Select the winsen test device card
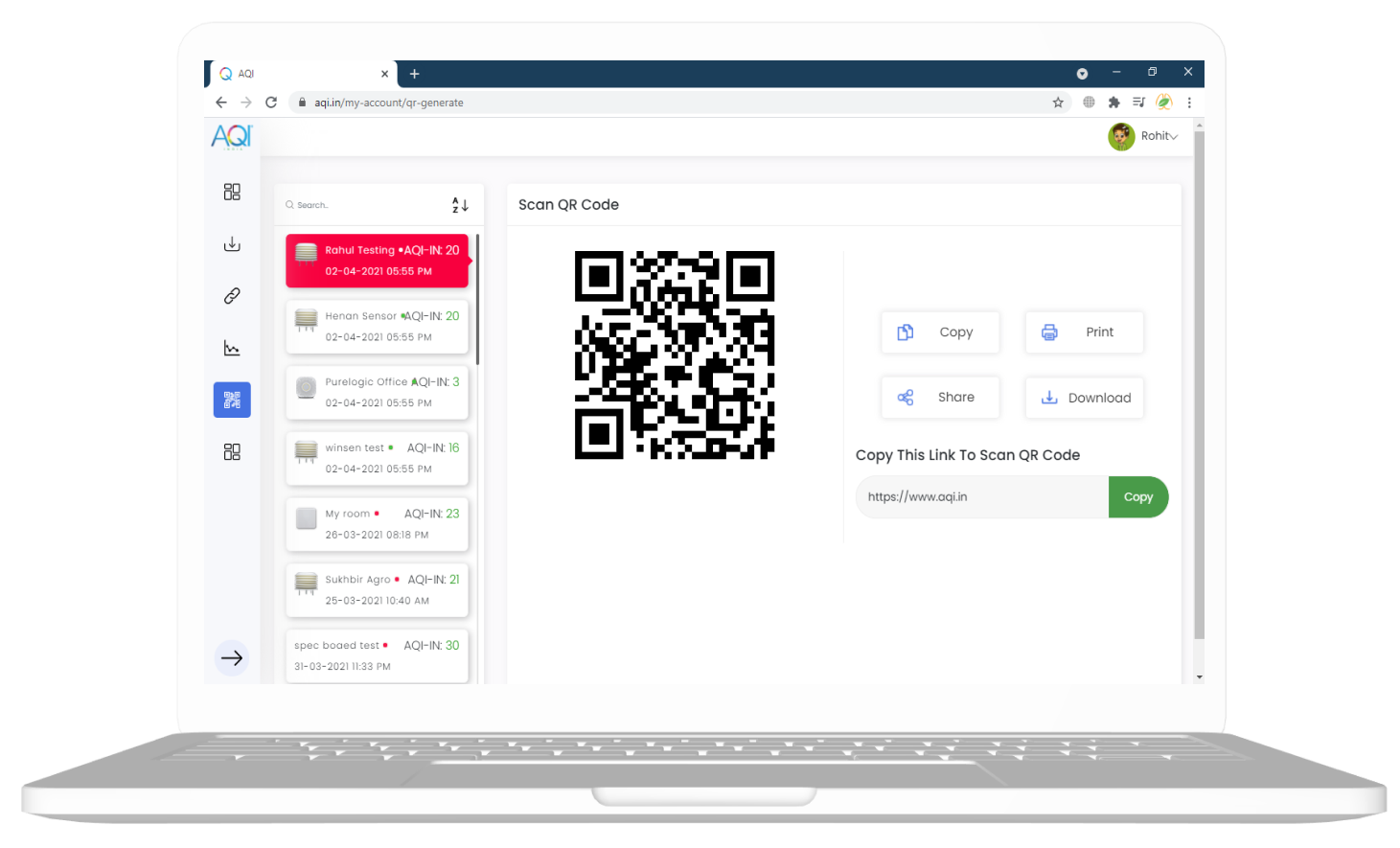 coord(377,459)
